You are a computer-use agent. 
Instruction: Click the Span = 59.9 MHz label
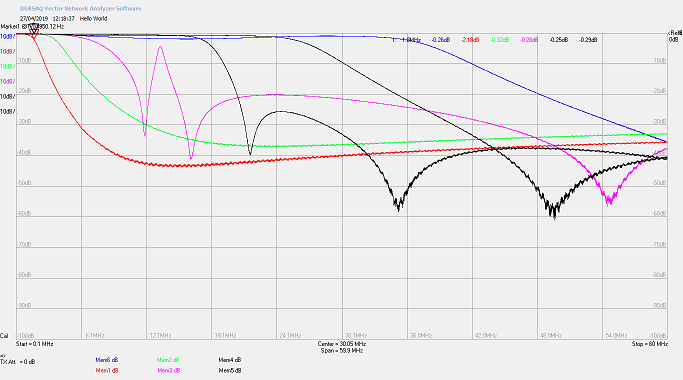pos(342,350)
